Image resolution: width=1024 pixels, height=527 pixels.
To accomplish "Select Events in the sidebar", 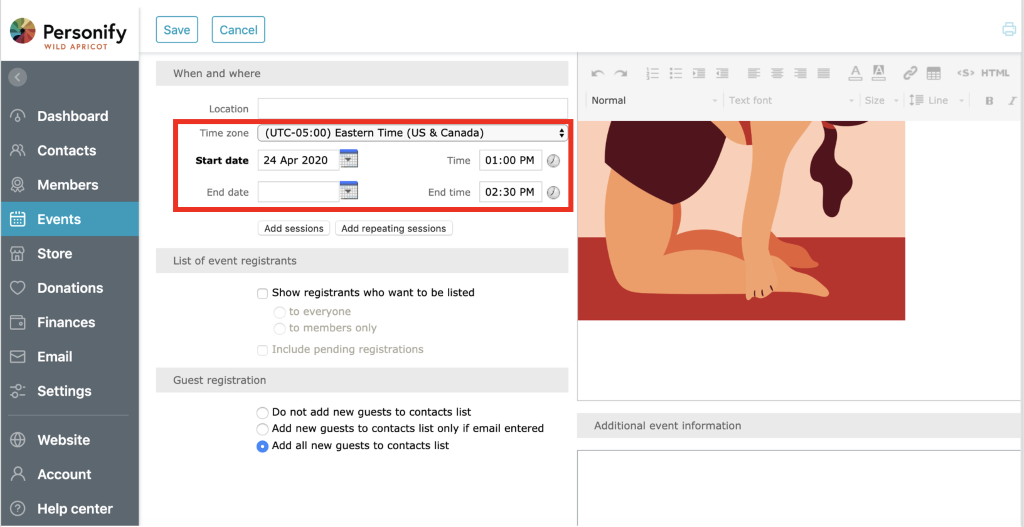I will (69, 219).
